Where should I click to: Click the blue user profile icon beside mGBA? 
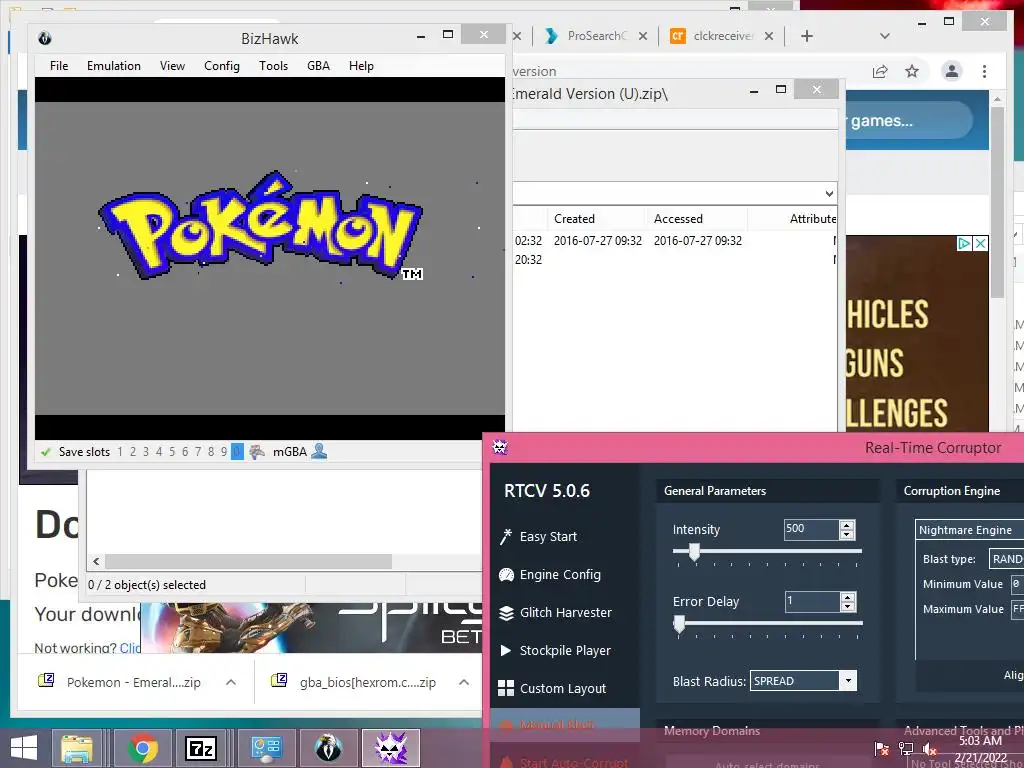[319, 451]
